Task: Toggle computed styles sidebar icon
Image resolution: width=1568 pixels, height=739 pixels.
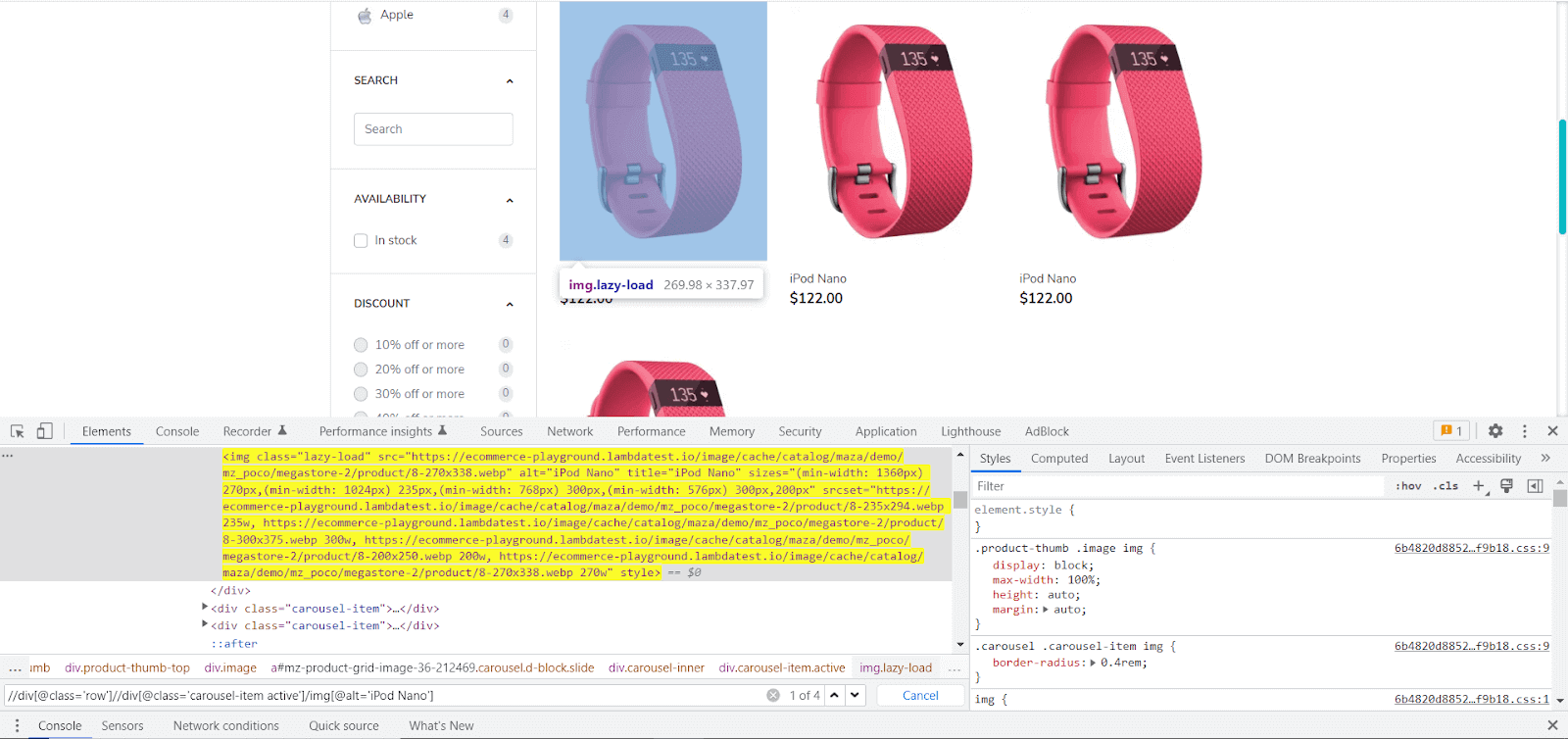Action: coord(1535,486)
